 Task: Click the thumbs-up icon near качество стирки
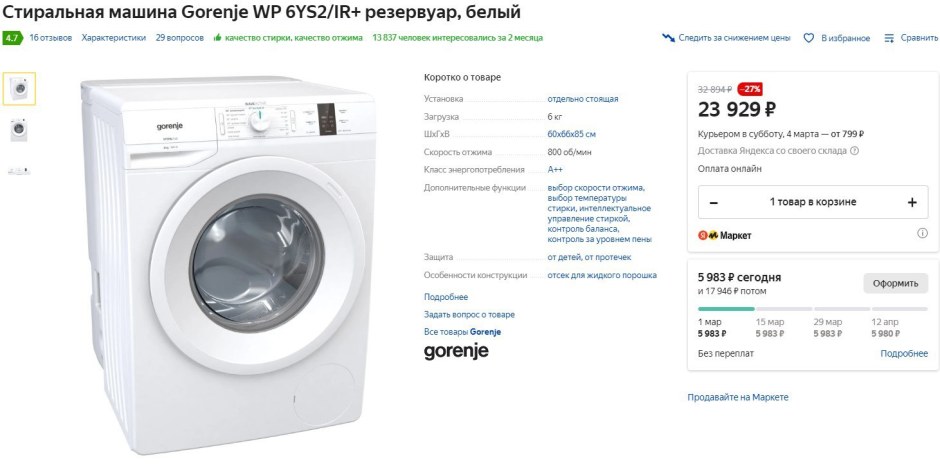click(218, 38)
